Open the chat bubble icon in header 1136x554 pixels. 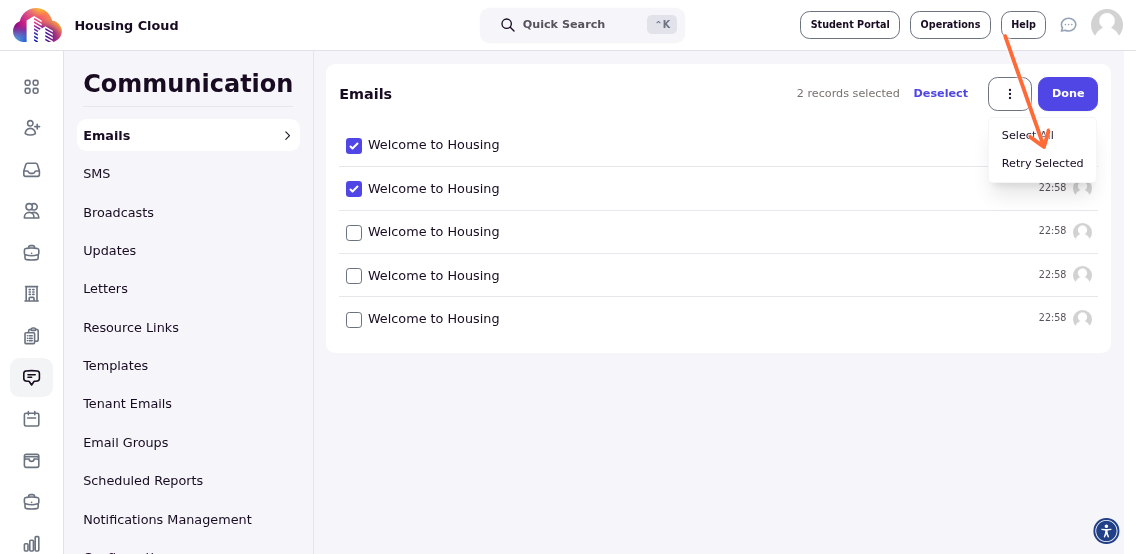point(1068,25)
